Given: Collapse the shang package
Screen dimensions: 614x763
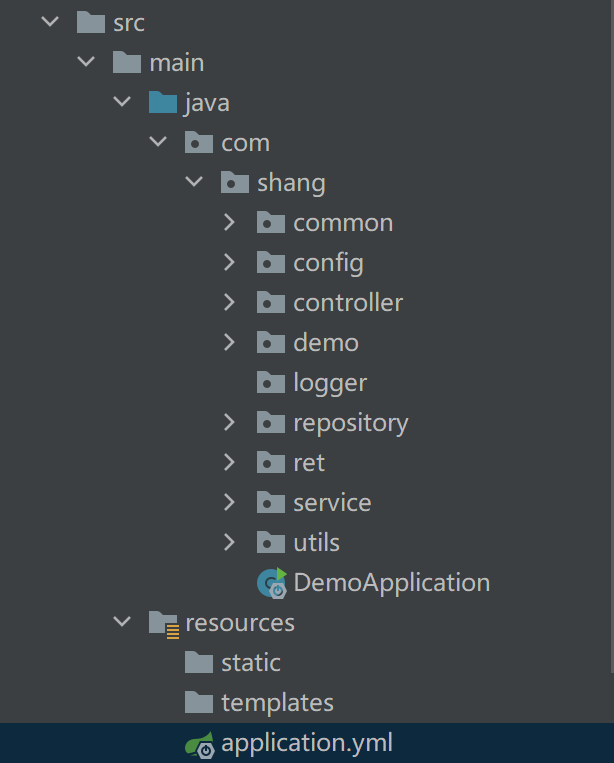Looking at the screenshot, I should tap(194, 182).
